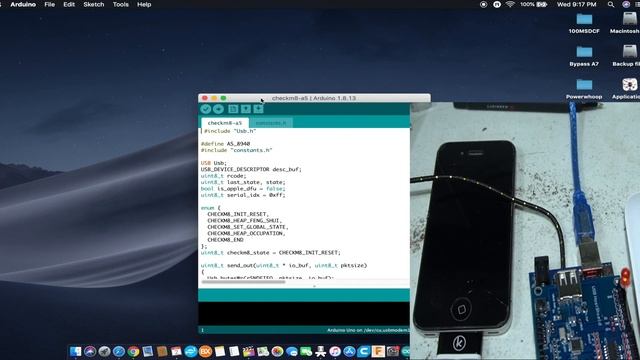Screen dimensions: 640x360
Task: Open Siri from the Dock
Action: pos(90,351)
